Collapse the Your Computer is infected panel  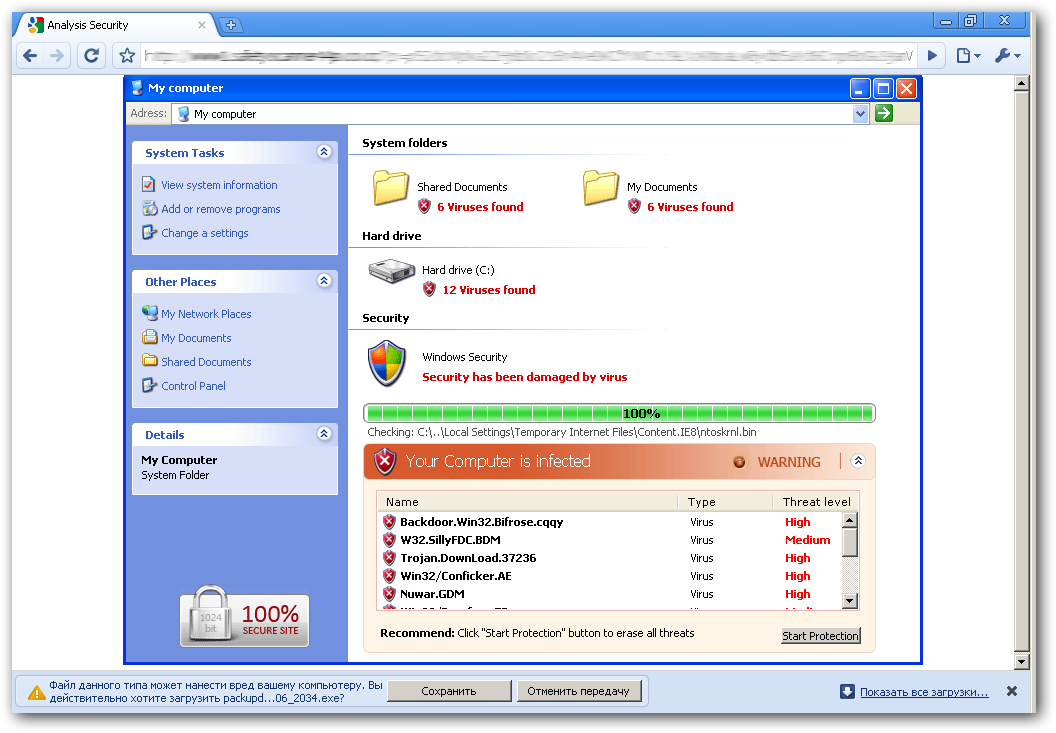click(x=857, y=461)
